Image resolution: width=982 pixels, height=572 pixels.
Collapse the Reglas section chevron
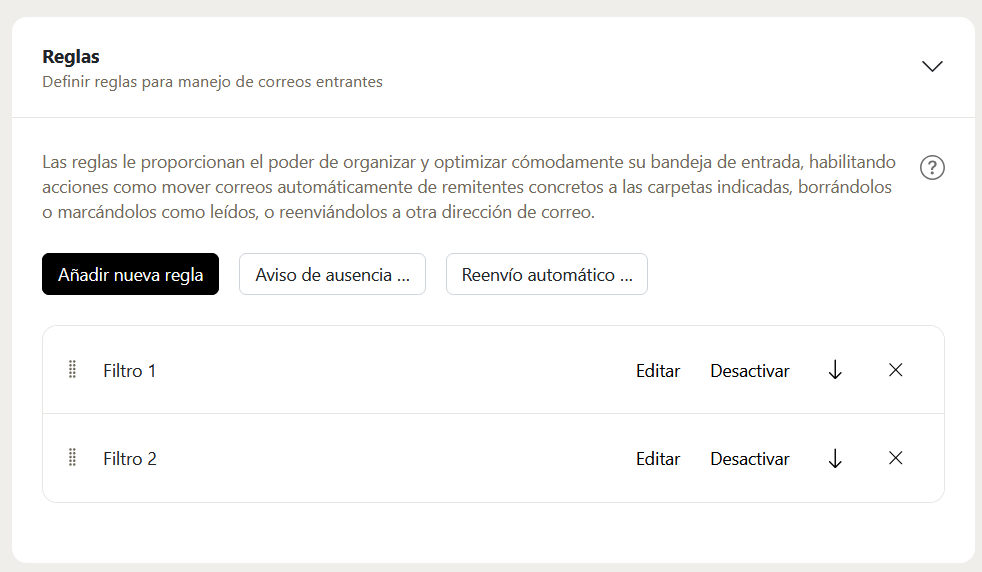point(932,66)
